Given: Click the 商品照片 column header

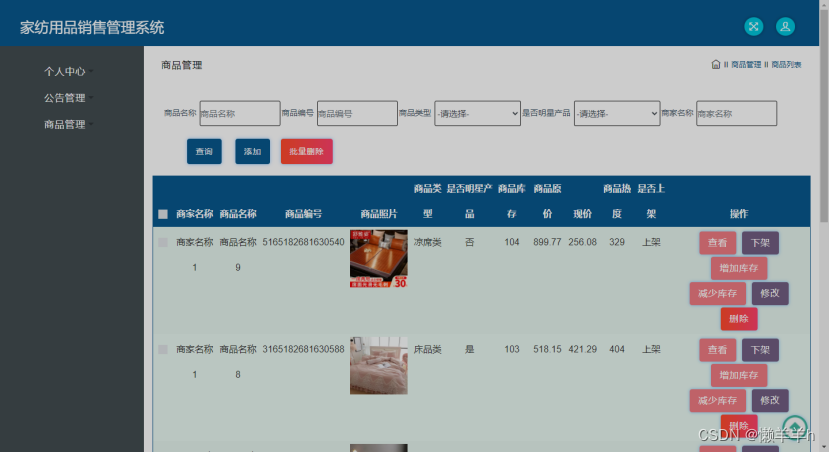Looking at the screenshot, I should tap(378, 214).
